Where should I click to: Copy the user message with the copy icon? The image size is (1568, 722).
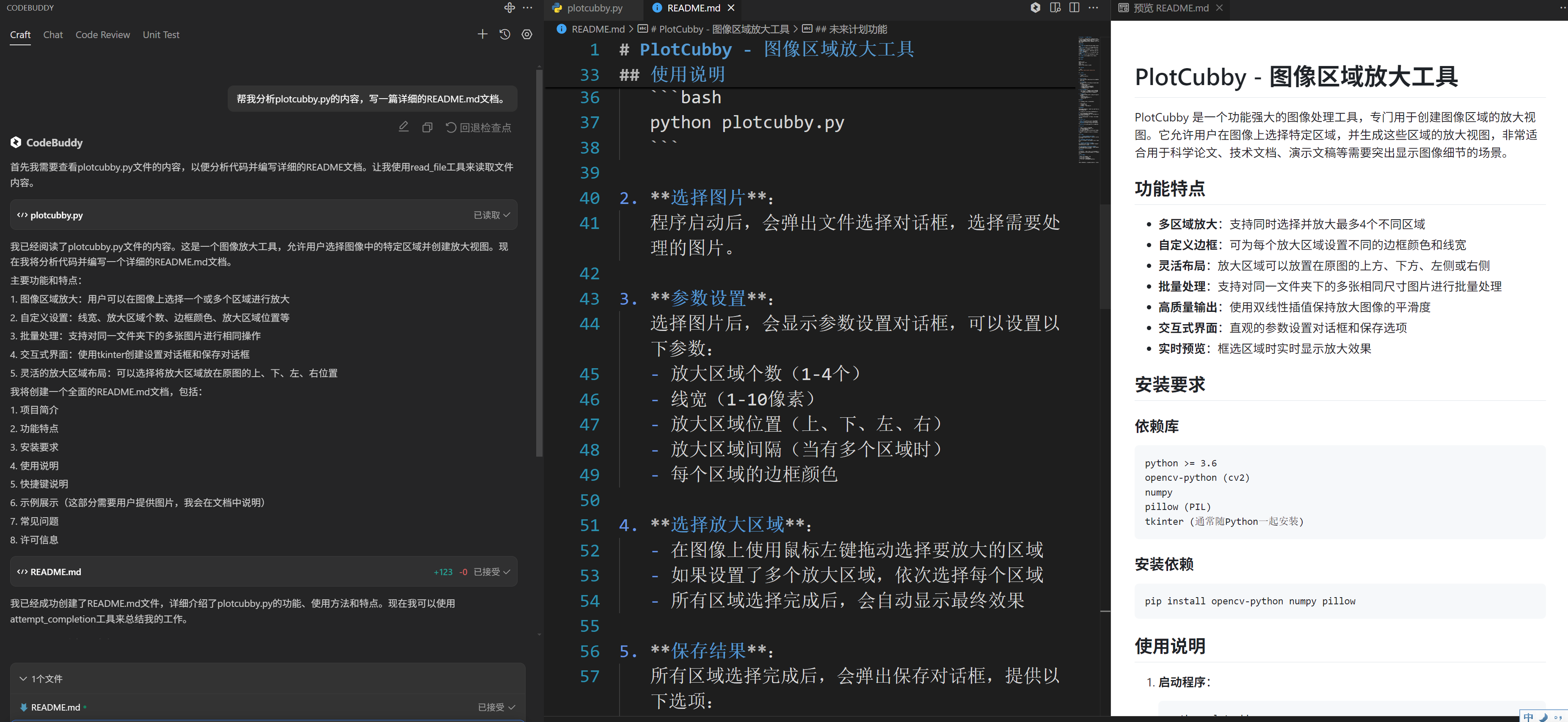tap(427, 127)
